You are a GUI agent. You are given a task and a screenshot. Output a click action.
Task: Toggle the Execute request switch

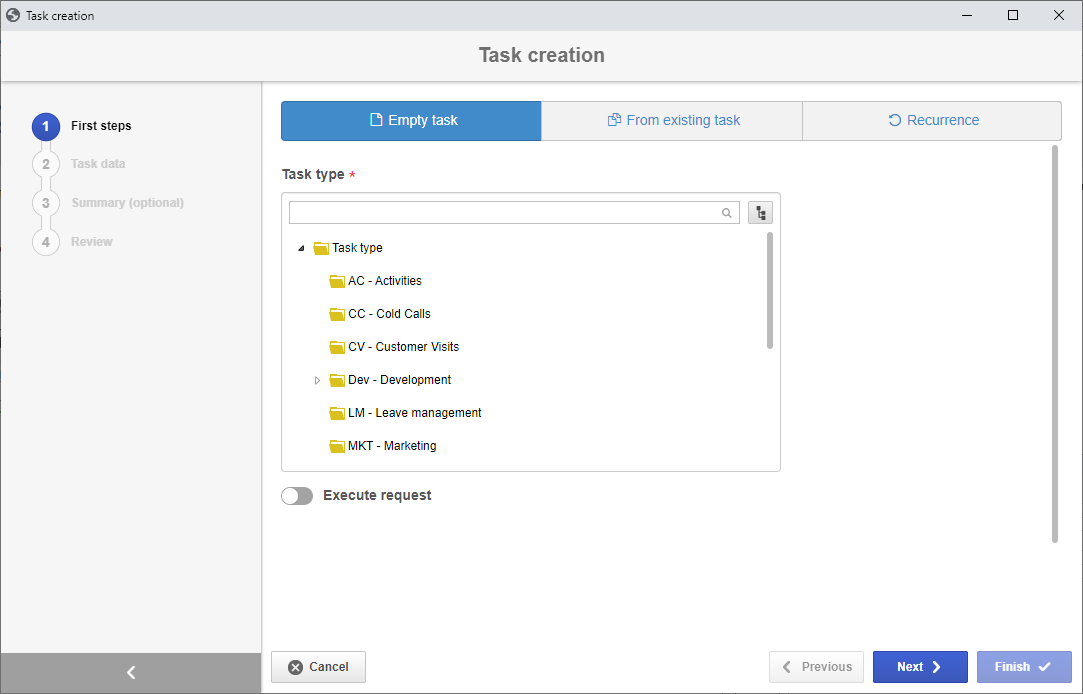[x=297, y=496]
